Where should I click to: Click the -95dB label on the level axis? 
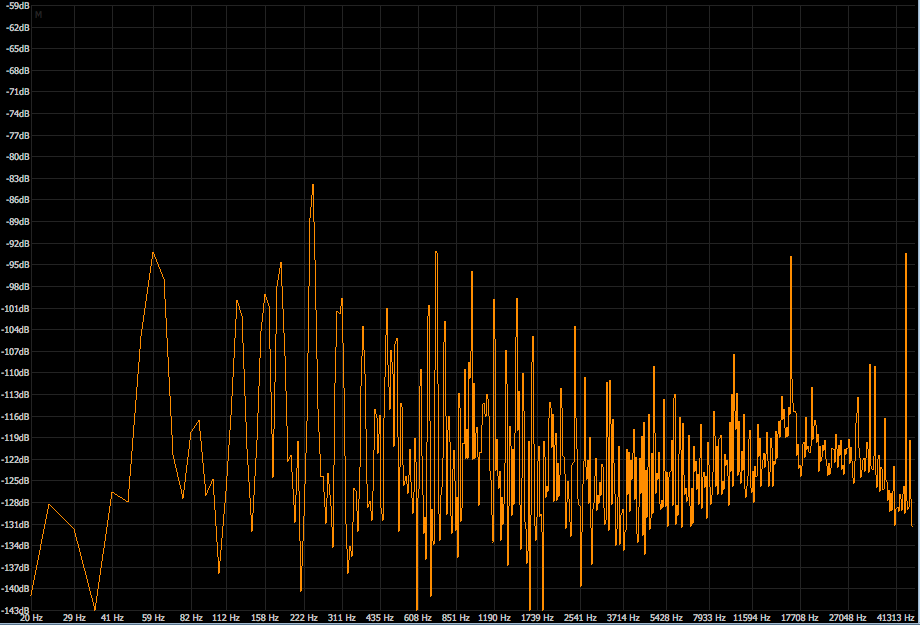click(17, 265)
